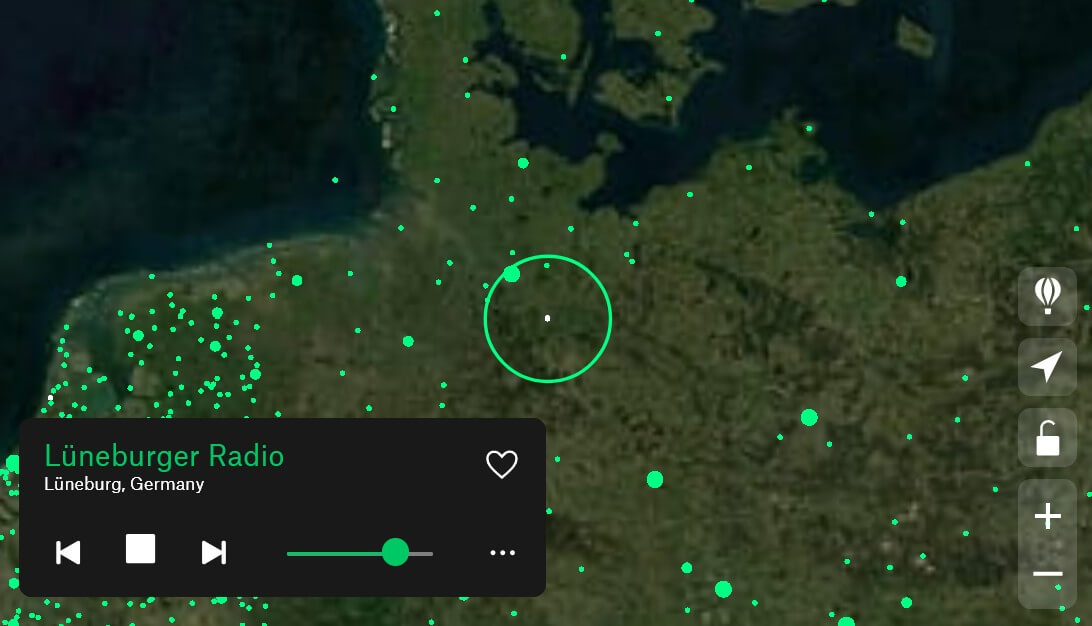Screen dimensions: 1092x626
Task: Favorite Lüneburger Radio with the heart icon
Action: (502, 464)
